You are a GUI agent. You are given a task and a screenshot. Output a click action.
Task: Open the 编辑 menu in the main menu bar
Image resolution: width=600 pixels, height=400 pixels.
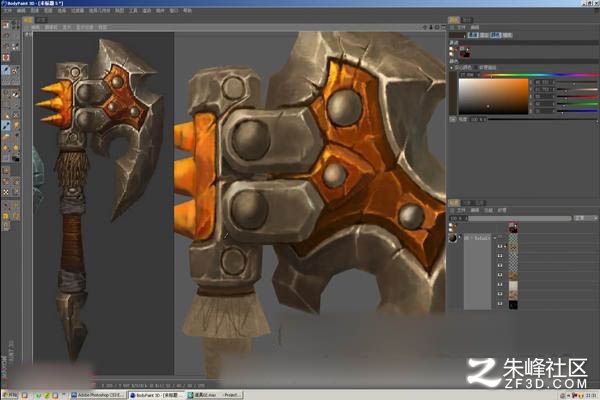(21, 11)
